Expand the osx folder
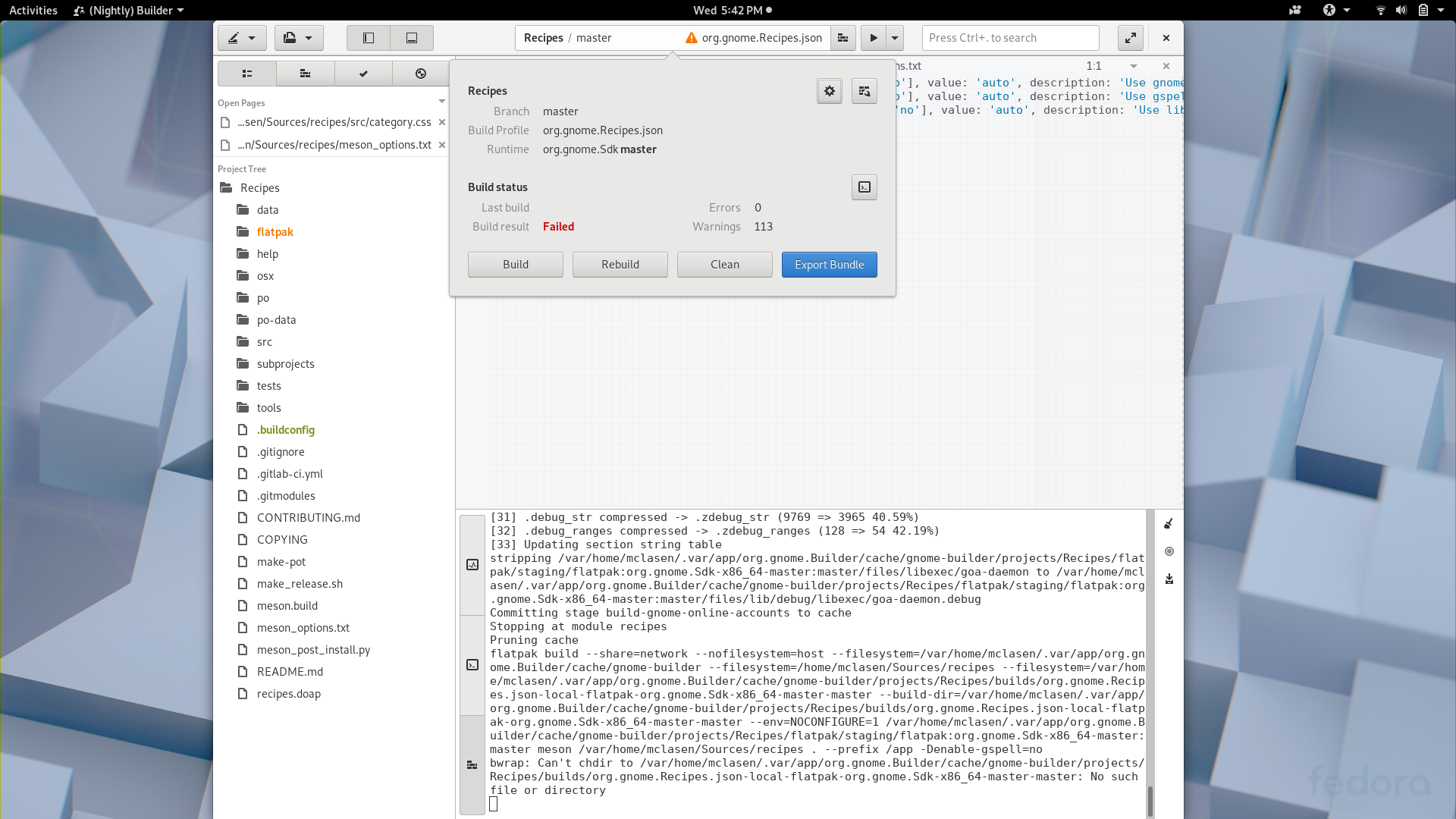Image resolution: width=1456 pixels, height=819 pixels. (265, 276)
